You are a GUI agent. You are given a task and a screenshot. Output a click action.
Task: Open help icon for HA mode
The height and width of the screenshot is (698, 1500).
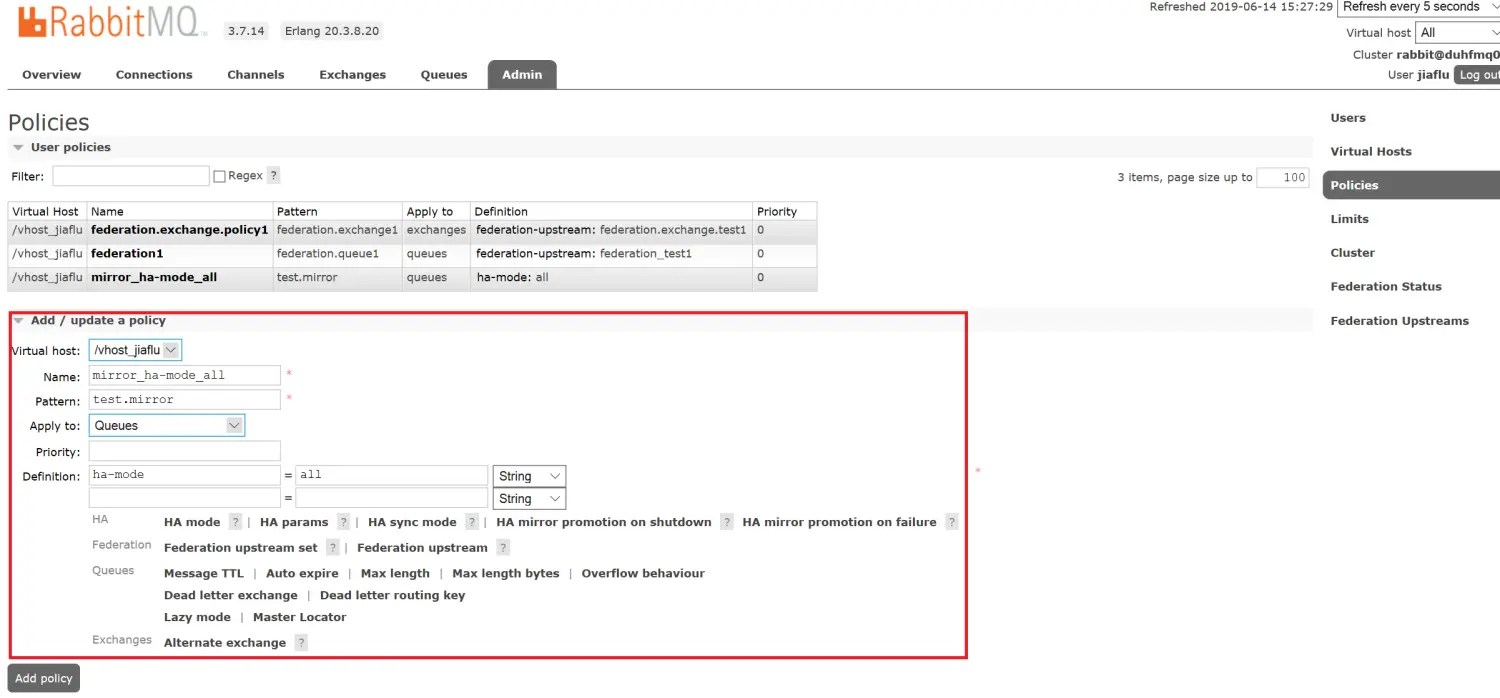tap(235, 522)
